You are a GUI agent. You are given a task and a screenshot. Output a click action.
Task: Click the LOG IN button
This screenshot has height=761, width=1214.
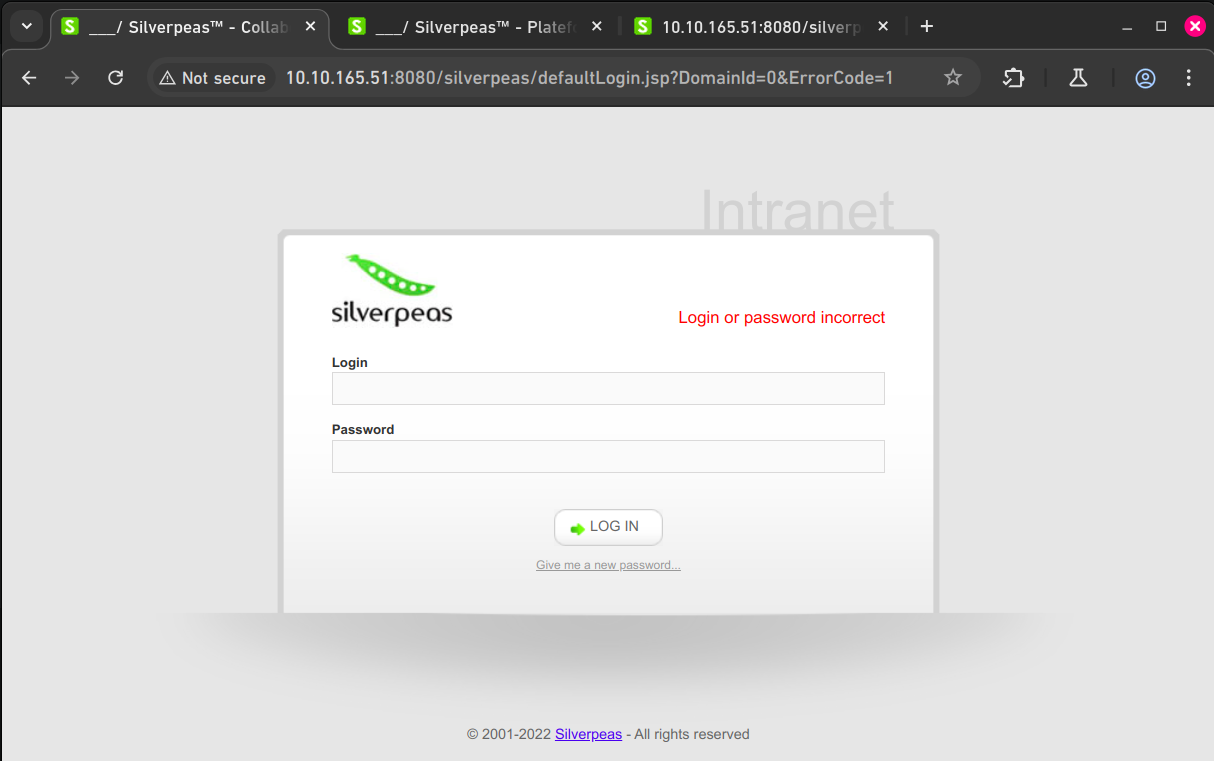(608, 527)
